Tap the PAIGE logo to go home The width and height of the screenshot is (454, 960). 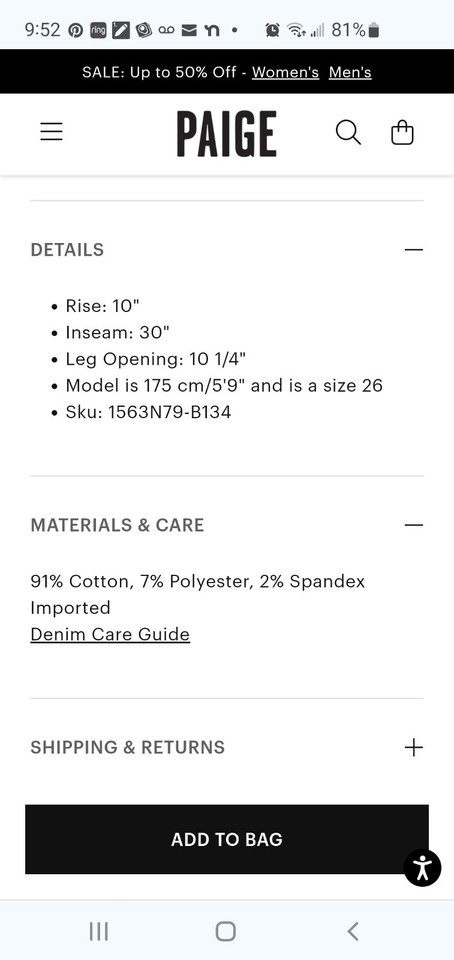click(x=227, y=133)
